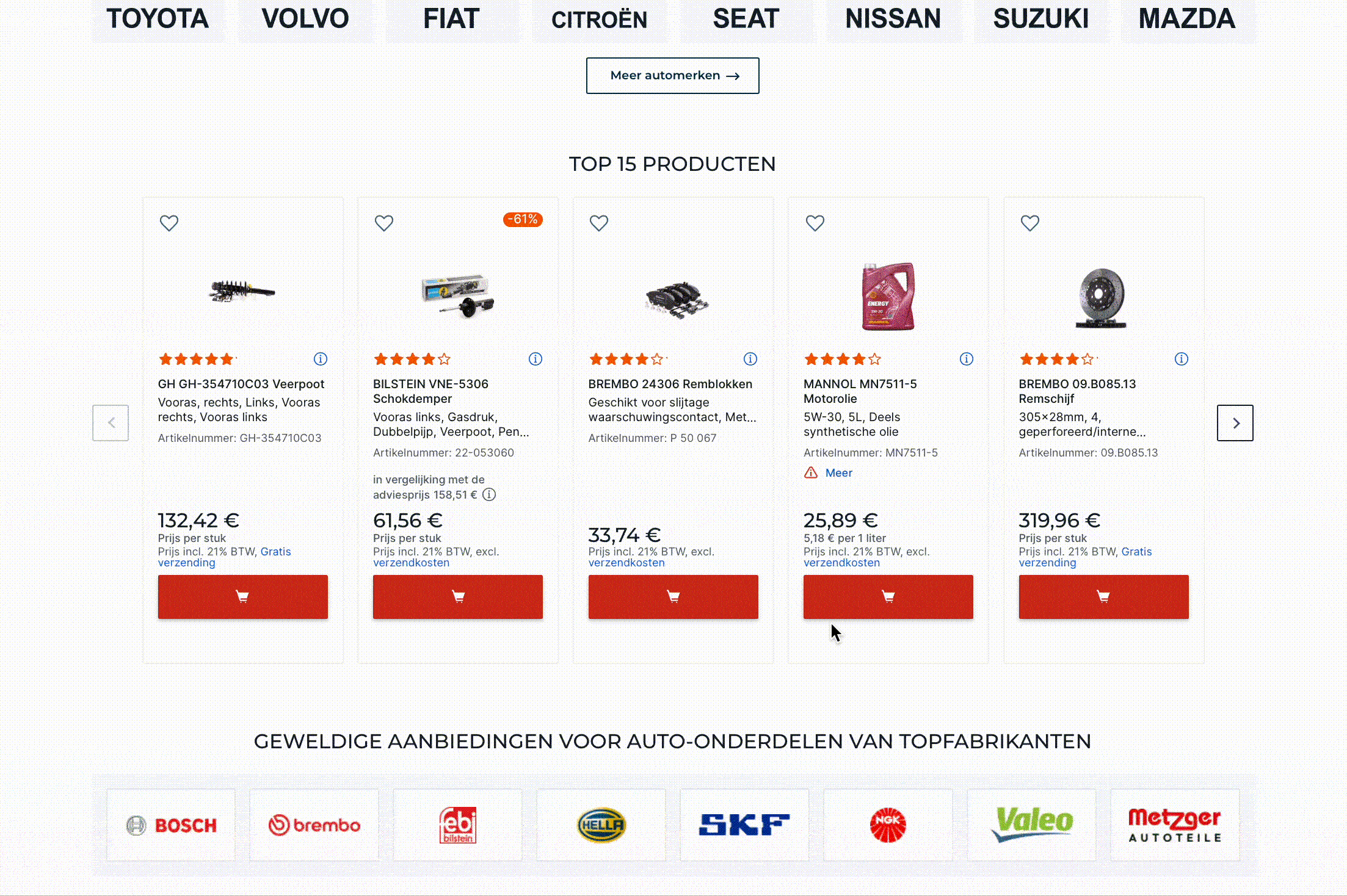Open info icon next to GH Veerpoot rating
Screen dimensions: 1347x896
(321, 359)
